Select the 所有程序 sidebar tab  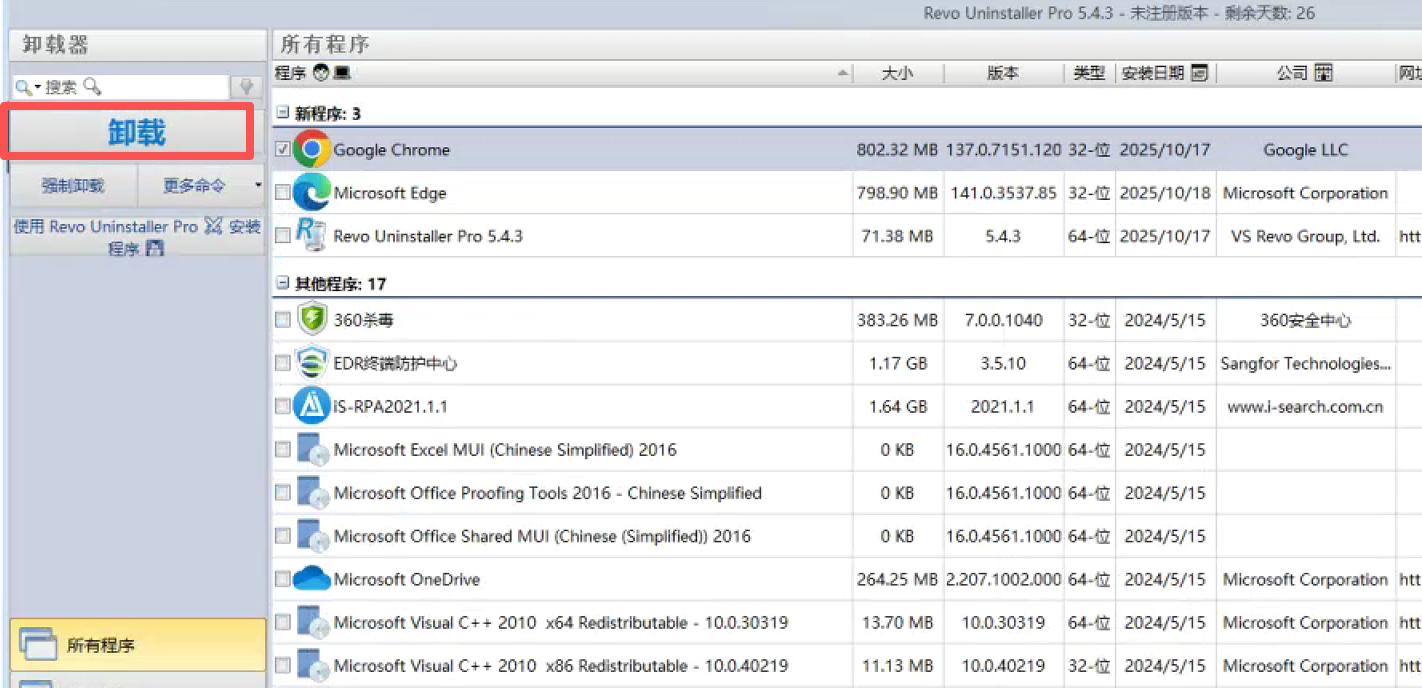pyautogui.click(x=138, y=644)
